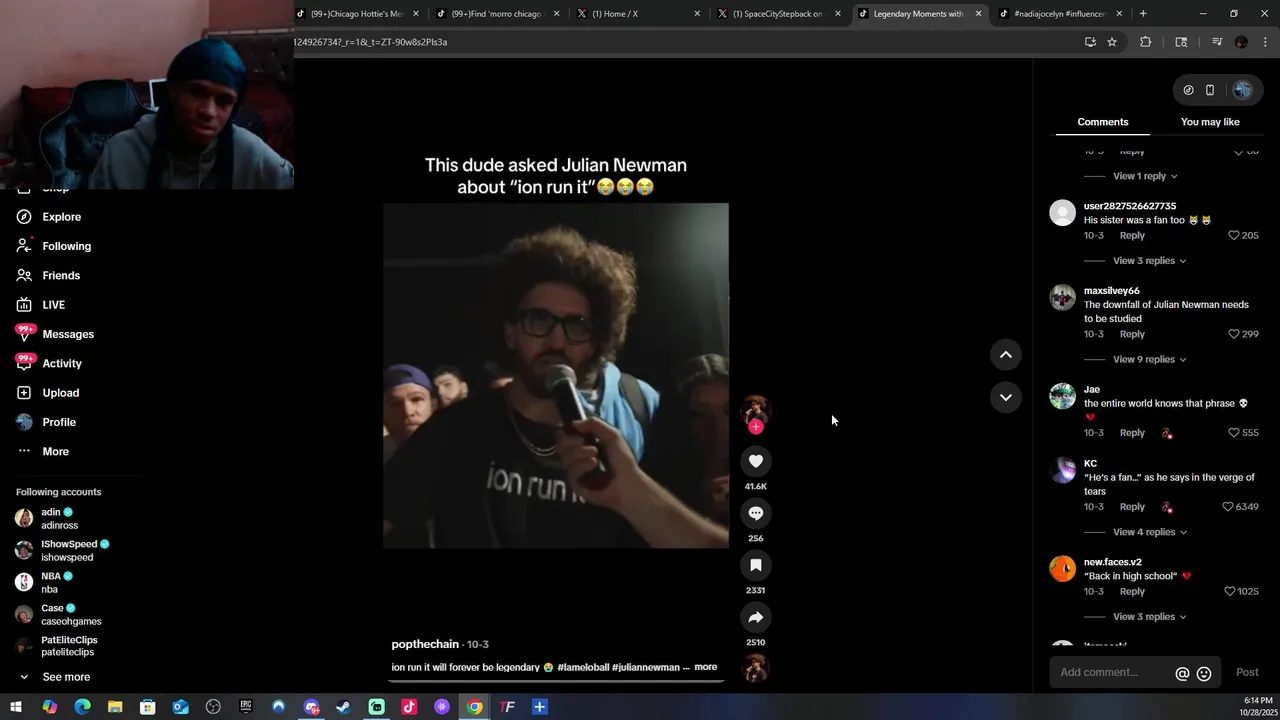Open the spinning sound disc below share
Viewport: 1280px width, 720px height.
click(756, 667)
